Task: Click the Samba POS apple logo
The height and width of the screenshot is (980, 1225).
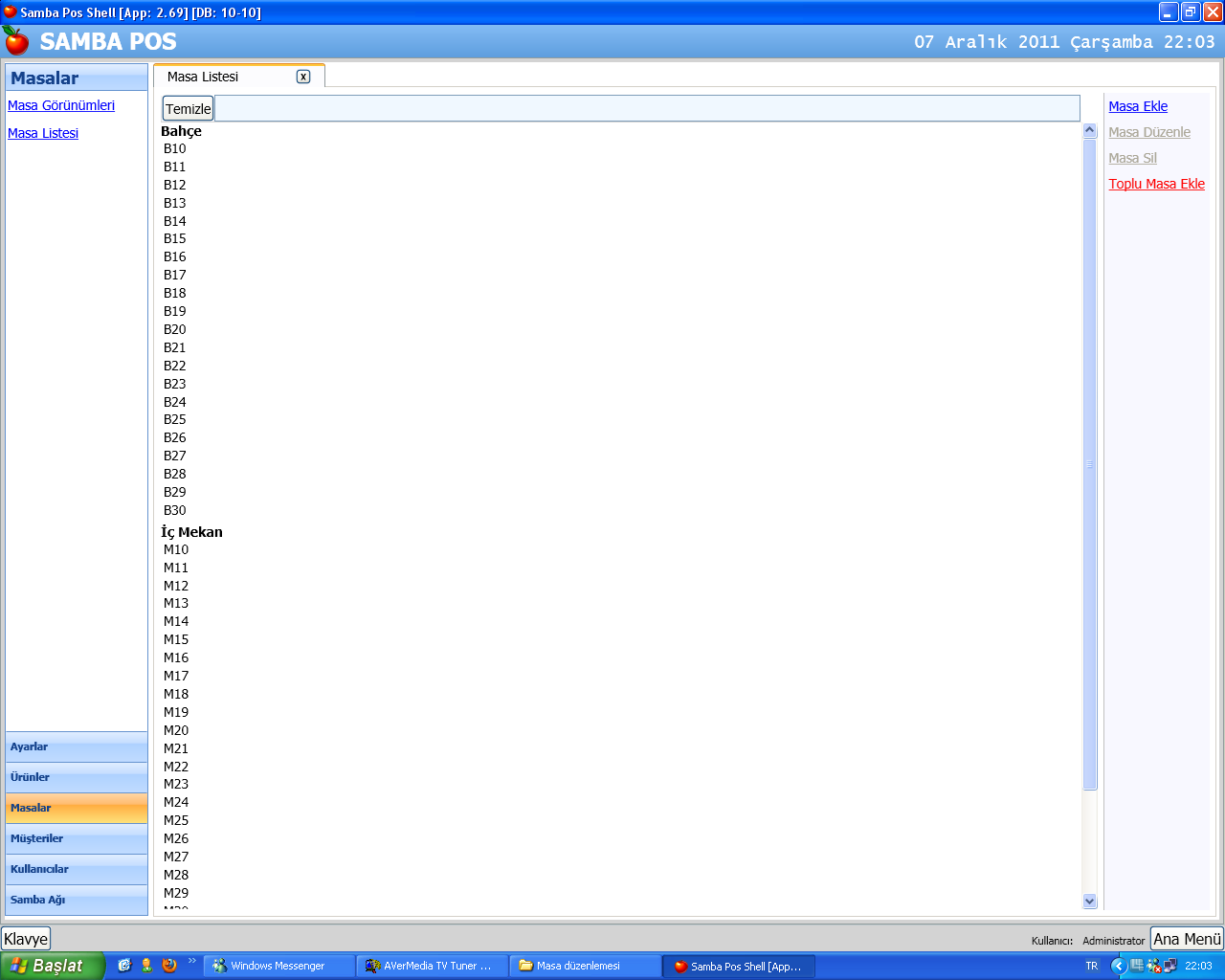Action: click(x=16, y=41)
